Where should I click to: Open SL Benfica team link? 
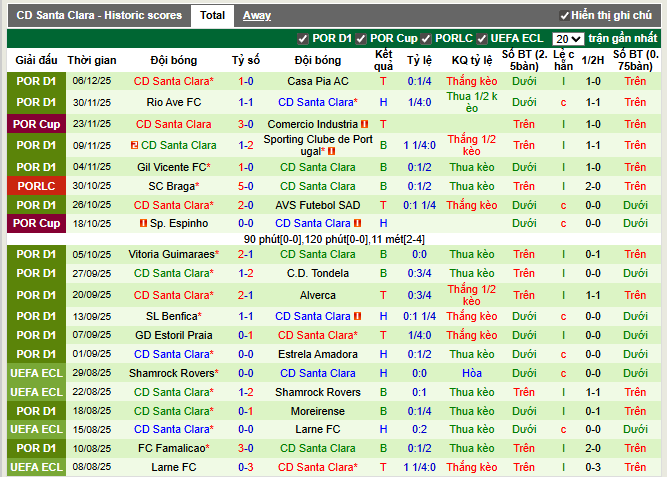pos(171,317)
